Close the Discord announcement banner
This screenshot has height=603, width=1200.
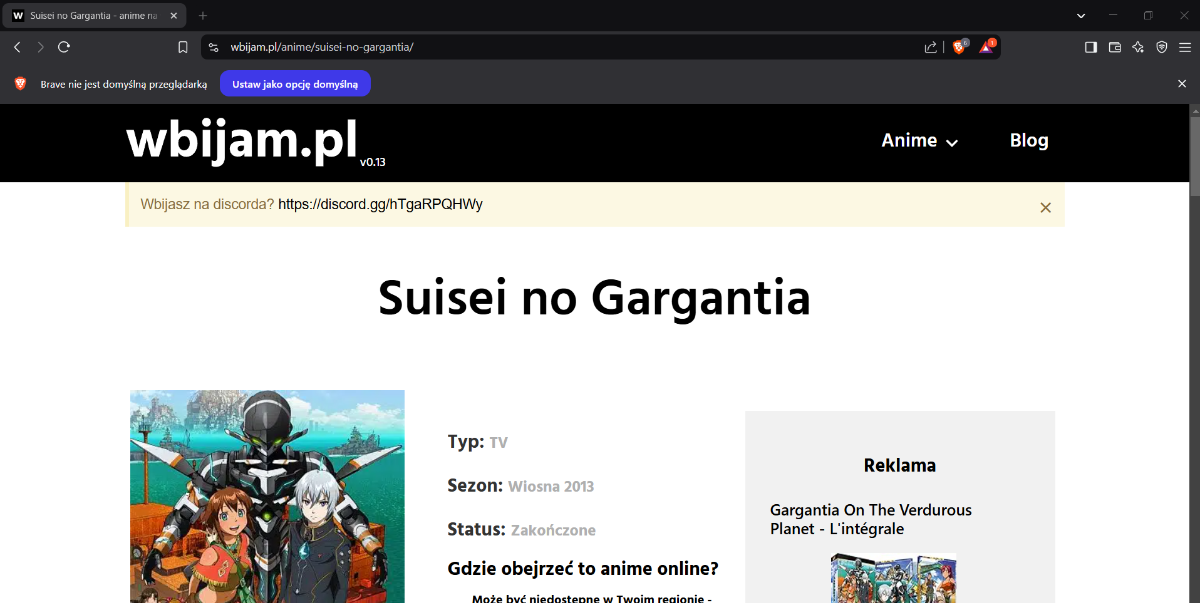[1046, 207]
